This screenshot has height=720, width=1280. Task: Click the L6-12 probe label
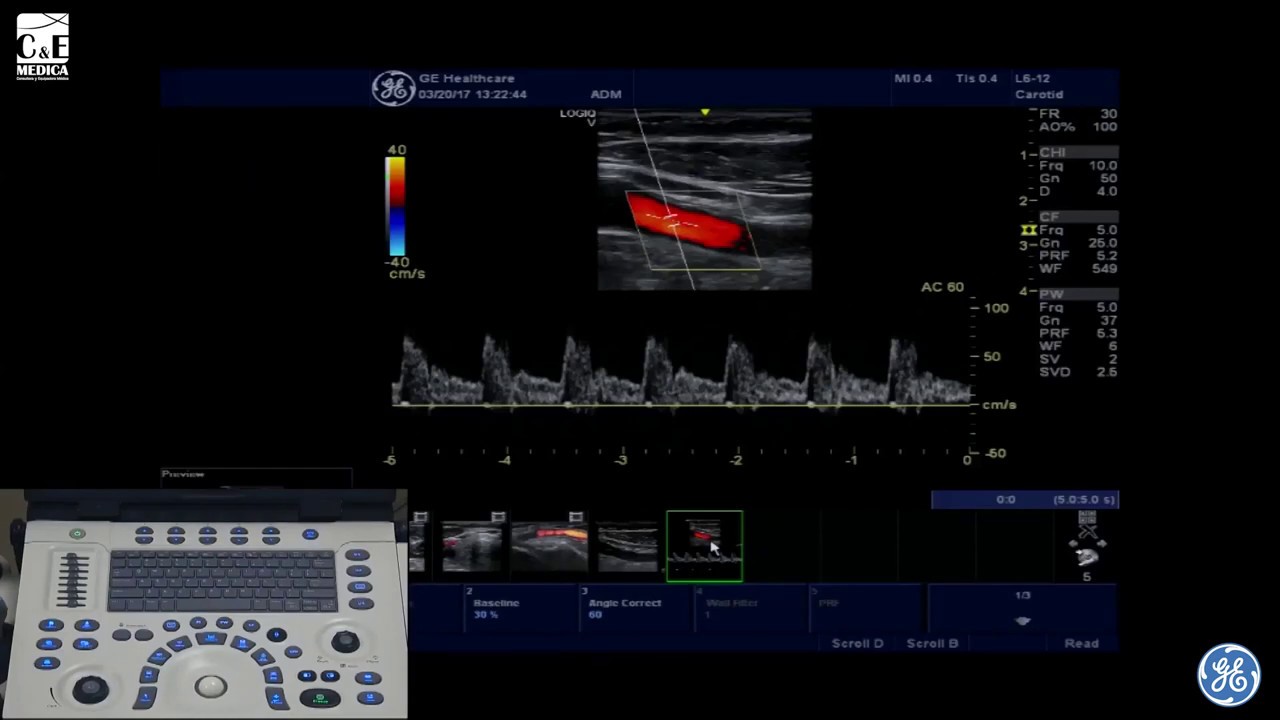coord(1032,78)
